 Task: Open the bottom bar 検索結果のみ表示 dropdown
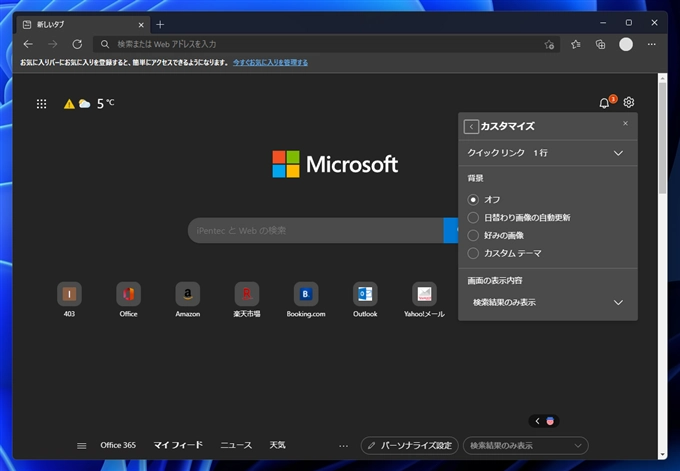click(525, 445)
